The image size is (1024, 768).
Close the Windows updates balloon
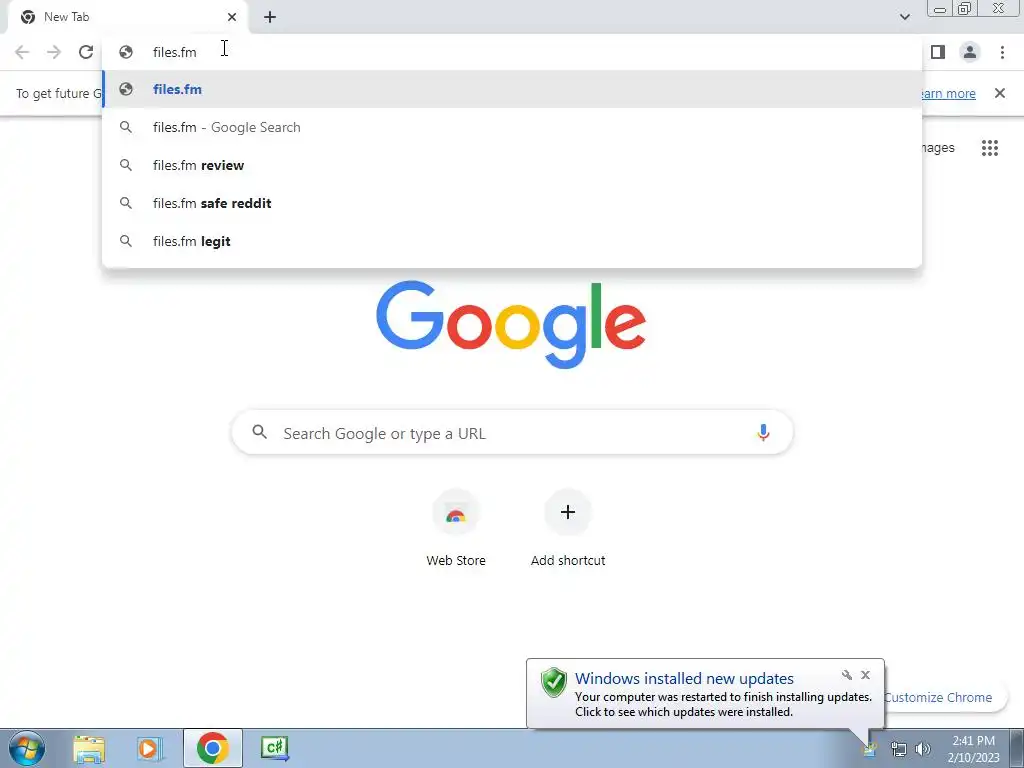click(x=865, y=675)
